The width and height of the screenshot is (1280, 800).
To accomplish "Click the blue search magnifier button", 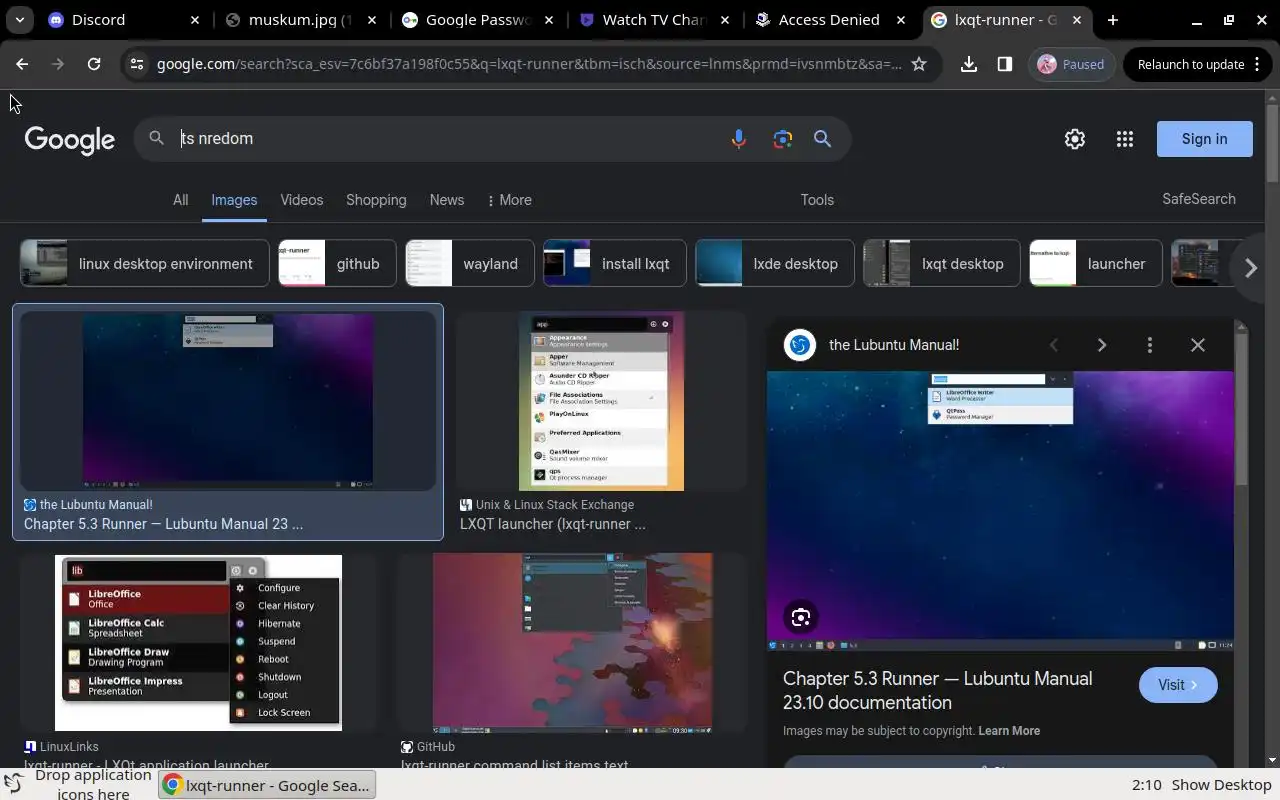I will (823, 139).
